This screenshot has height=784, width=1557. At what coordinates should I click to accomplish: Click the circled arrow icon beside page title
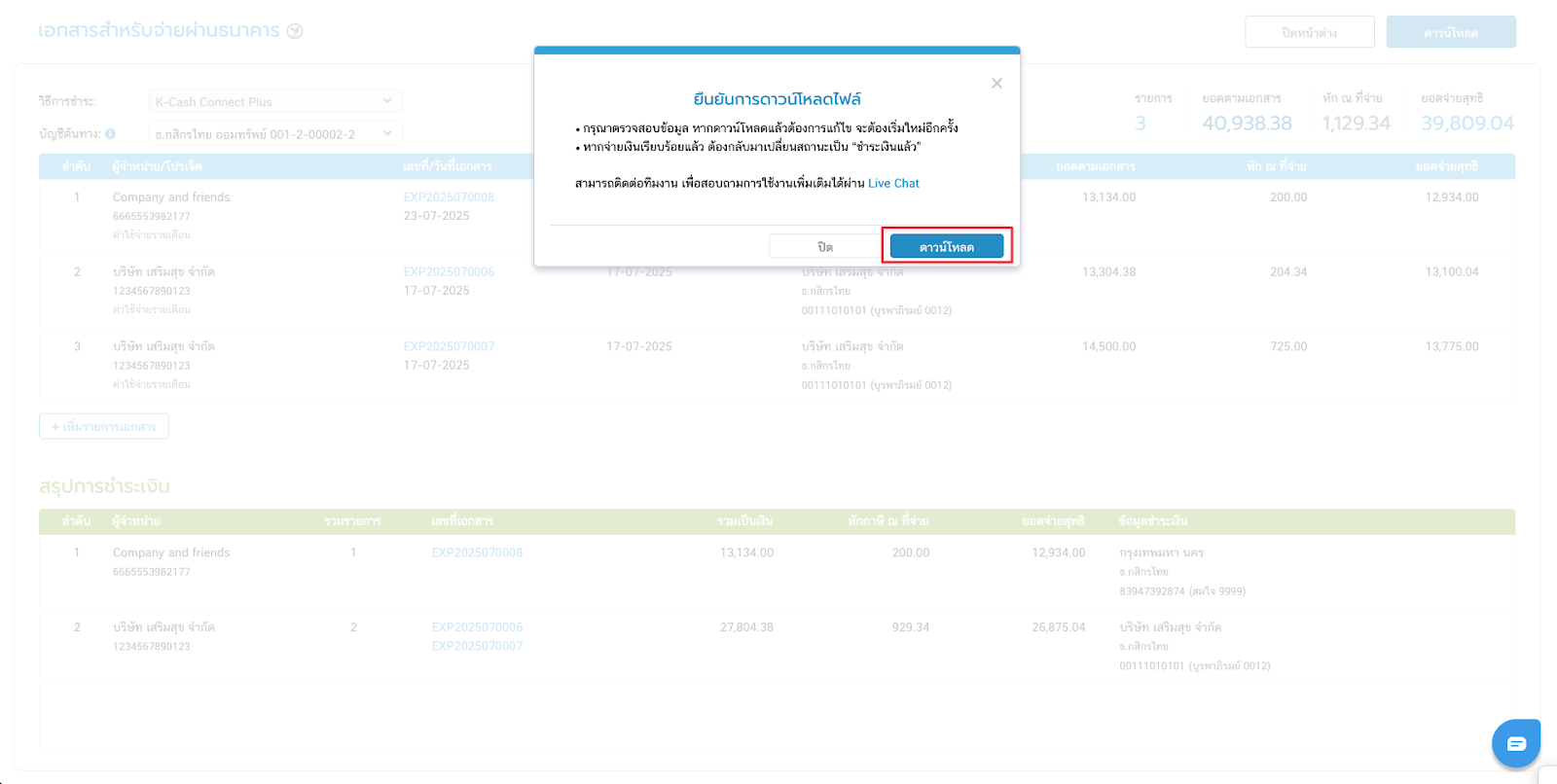tap(295, 31)
